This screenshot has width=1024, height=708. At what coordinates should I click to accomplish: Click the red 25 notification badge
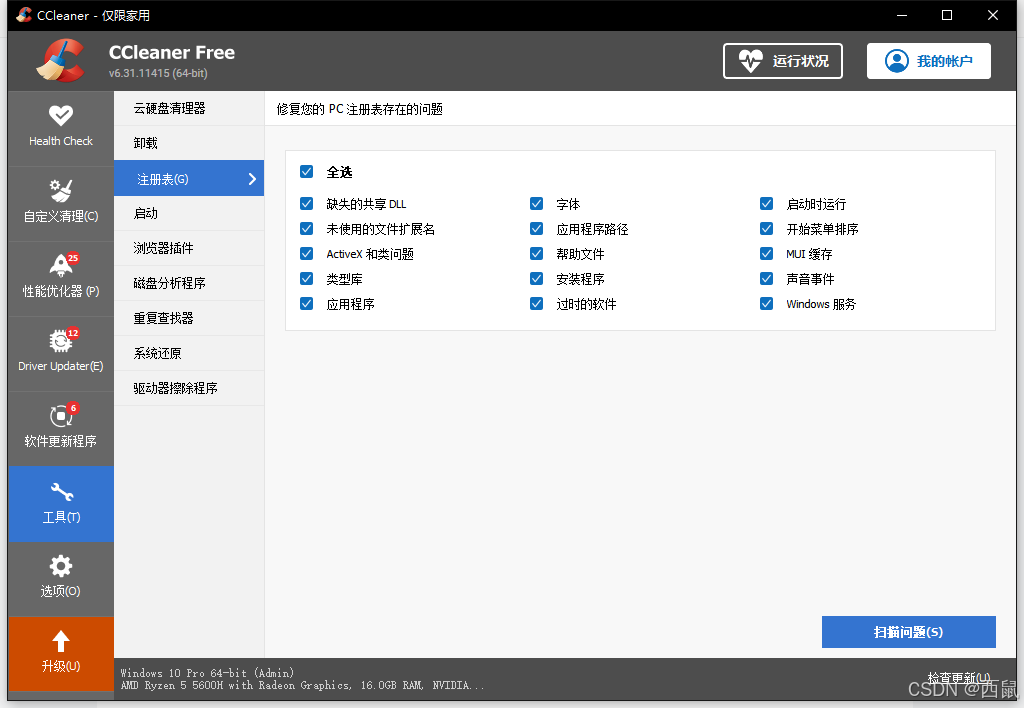point(72,258)
